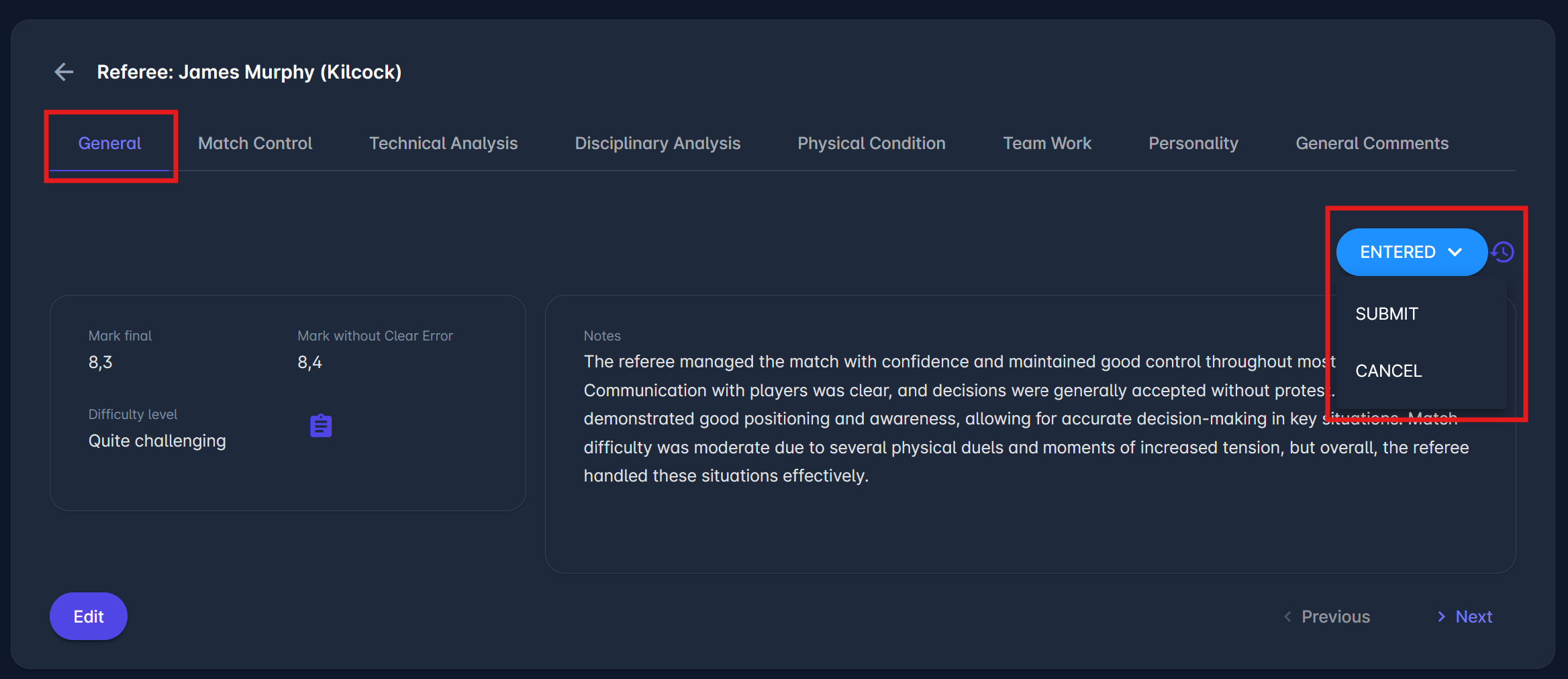Go back using the left arrow icon
The width and height of the screenshot is (1568, 679).
(64, 72)
